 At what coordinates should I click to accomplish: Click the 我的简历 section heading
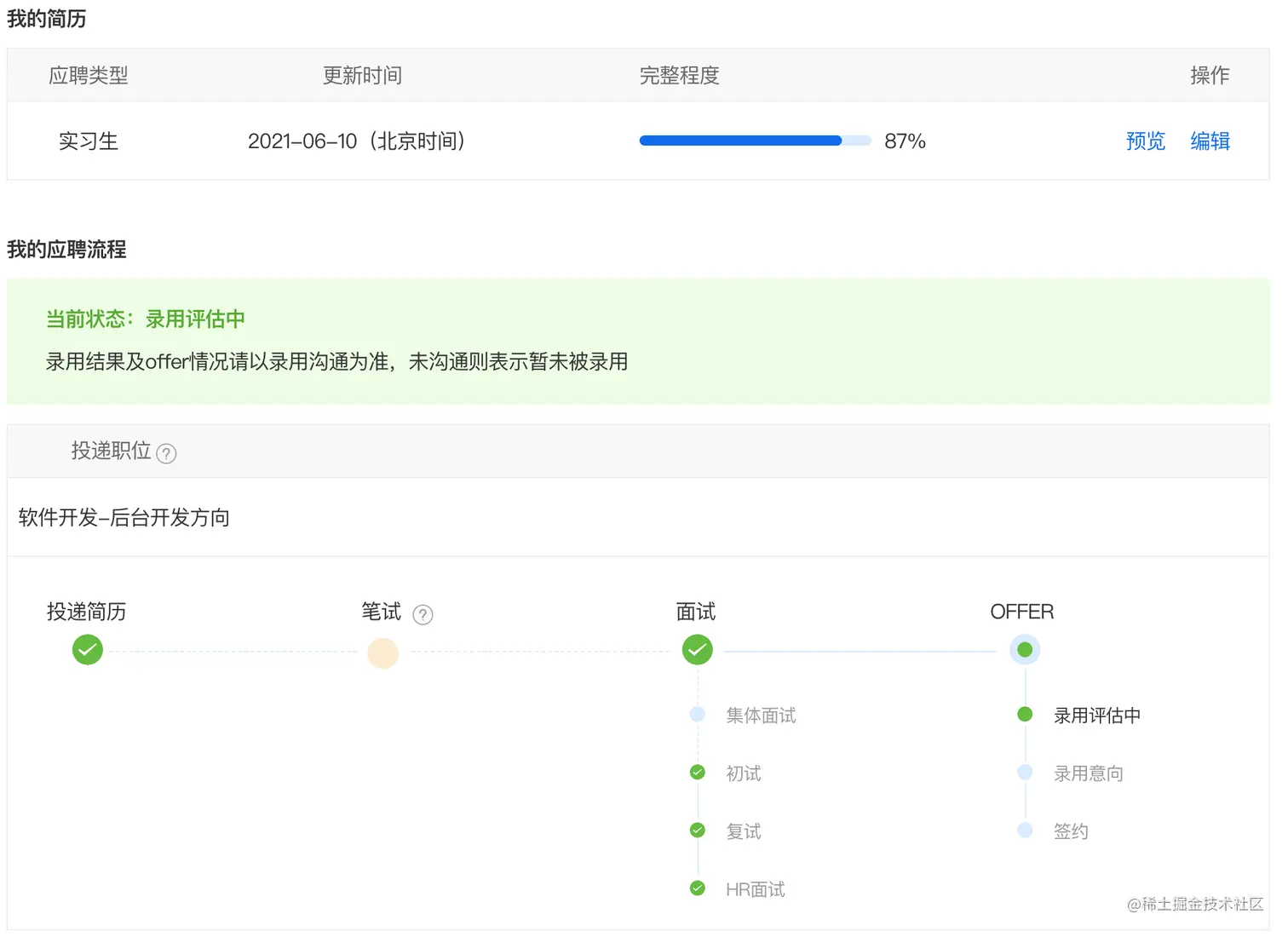coord(47,19)
